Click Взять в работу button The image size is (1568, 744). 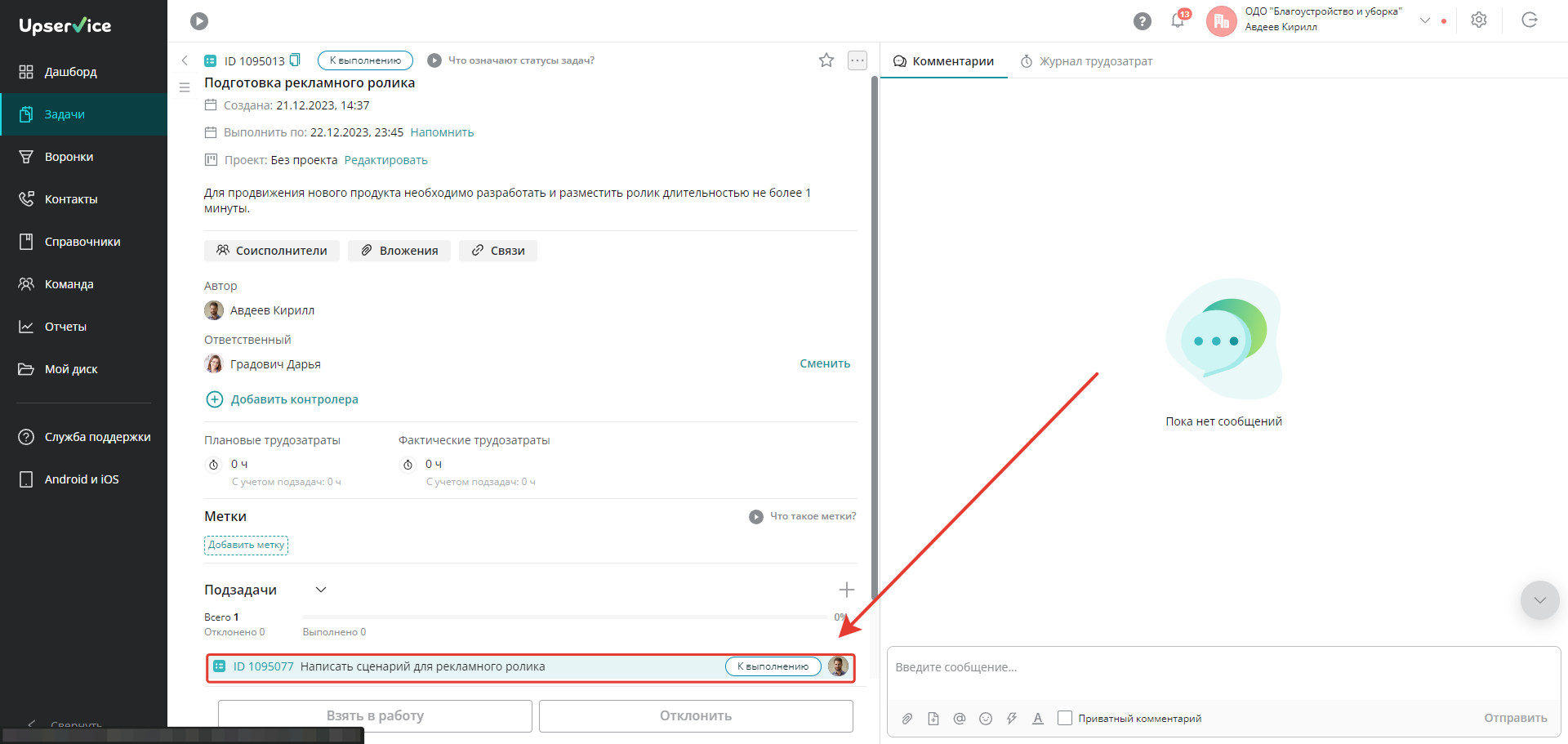tap(375, 716)
